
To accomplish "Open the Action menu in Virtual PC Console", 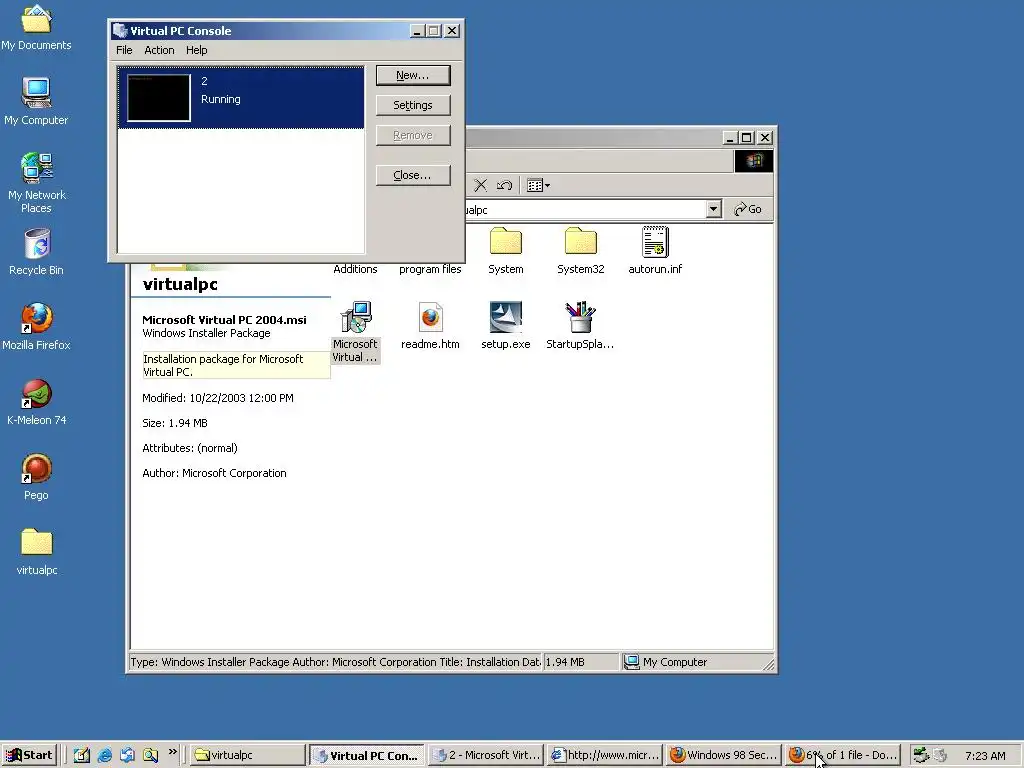I will pyautogui.click(x=159, y=50).
